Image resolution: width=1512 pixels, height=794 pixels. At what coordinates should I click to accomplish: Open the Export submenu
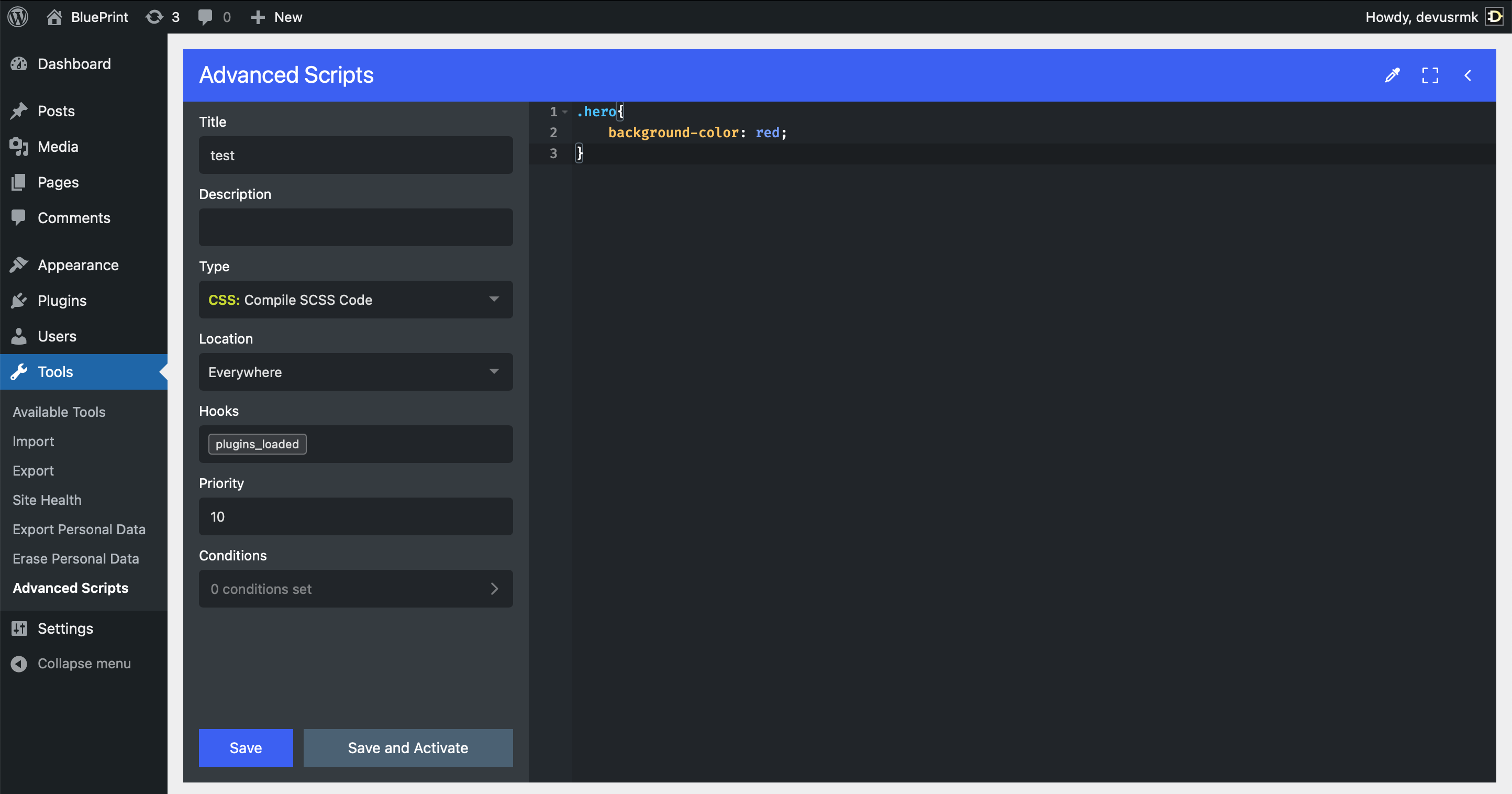[x=33, y=470]
